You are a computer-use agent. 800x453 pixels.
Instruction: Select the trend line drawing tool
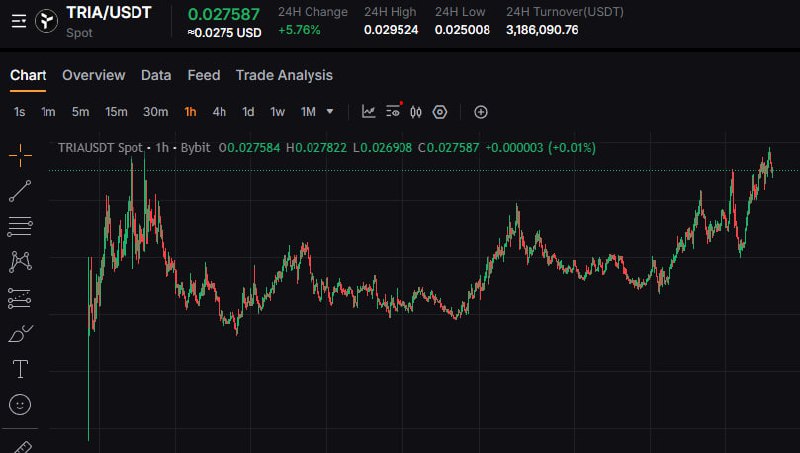tap(20, 191)
